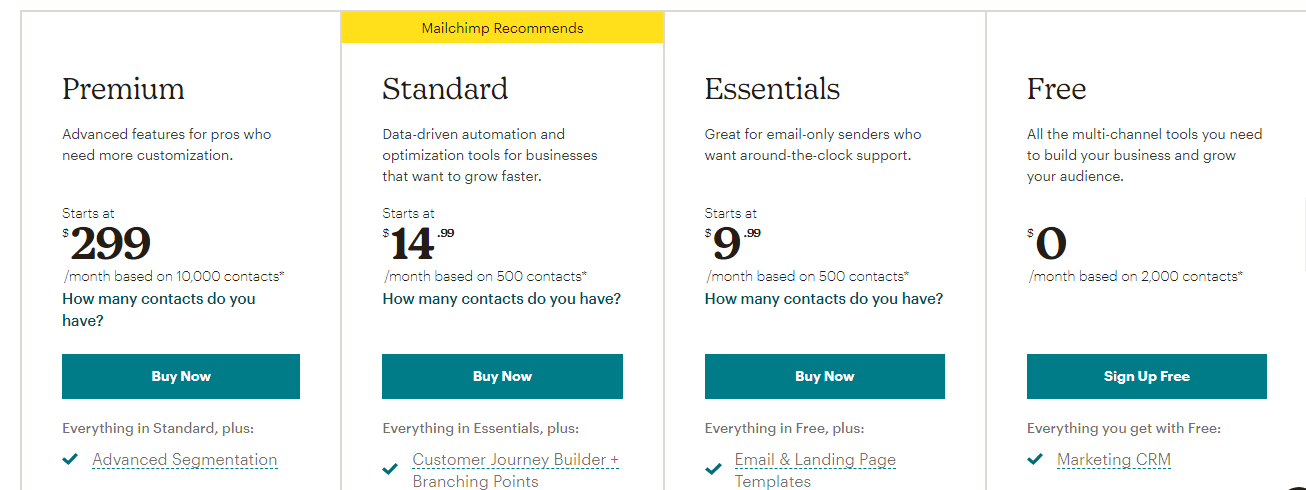This screenshot has height=490, width=1306.
Task: Click the Premium plan heading
Action: (x=123, y=89)
